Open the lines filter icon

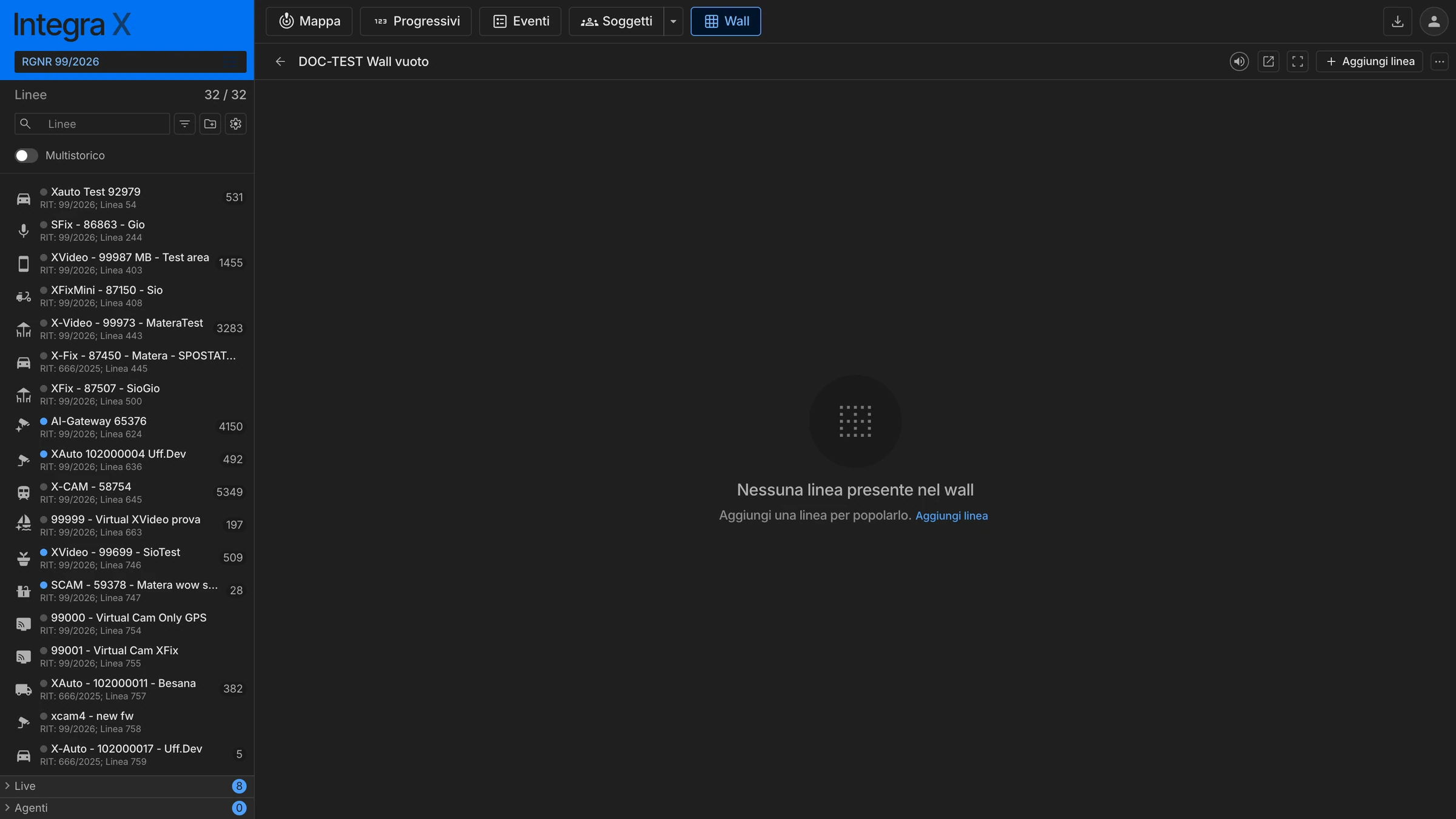pos(184,124)
